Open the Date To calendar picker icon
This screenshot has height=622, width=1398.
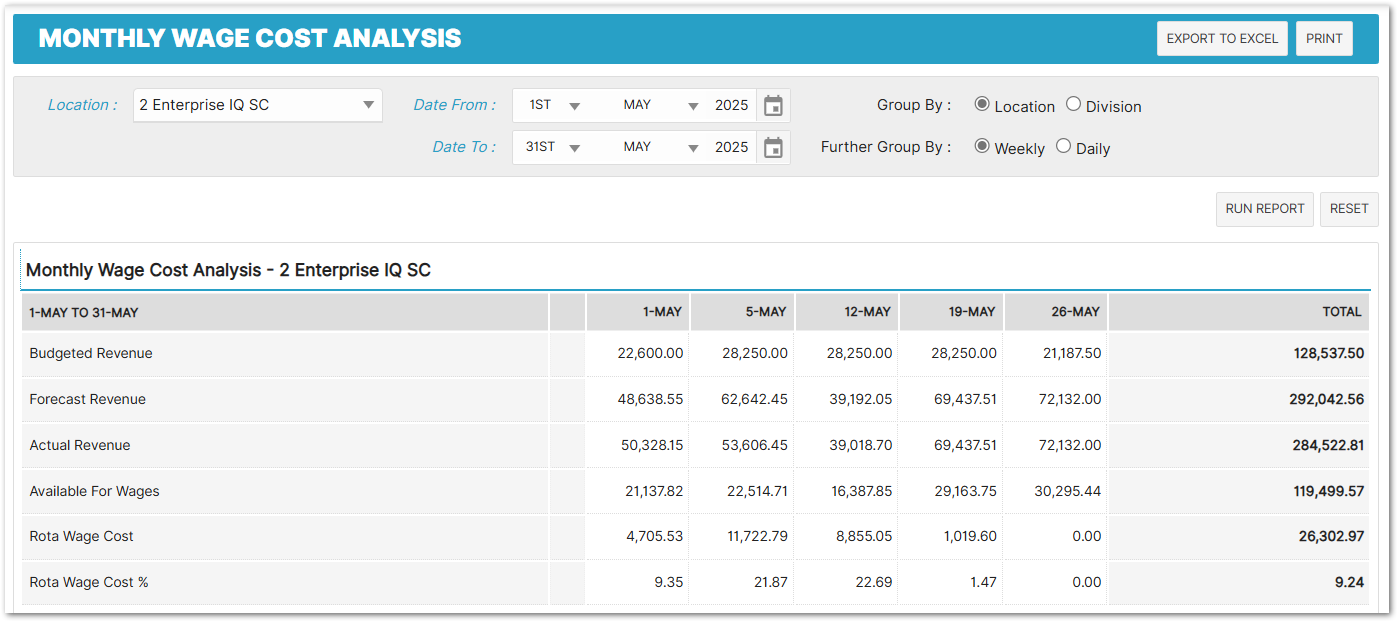pos(773,148)
